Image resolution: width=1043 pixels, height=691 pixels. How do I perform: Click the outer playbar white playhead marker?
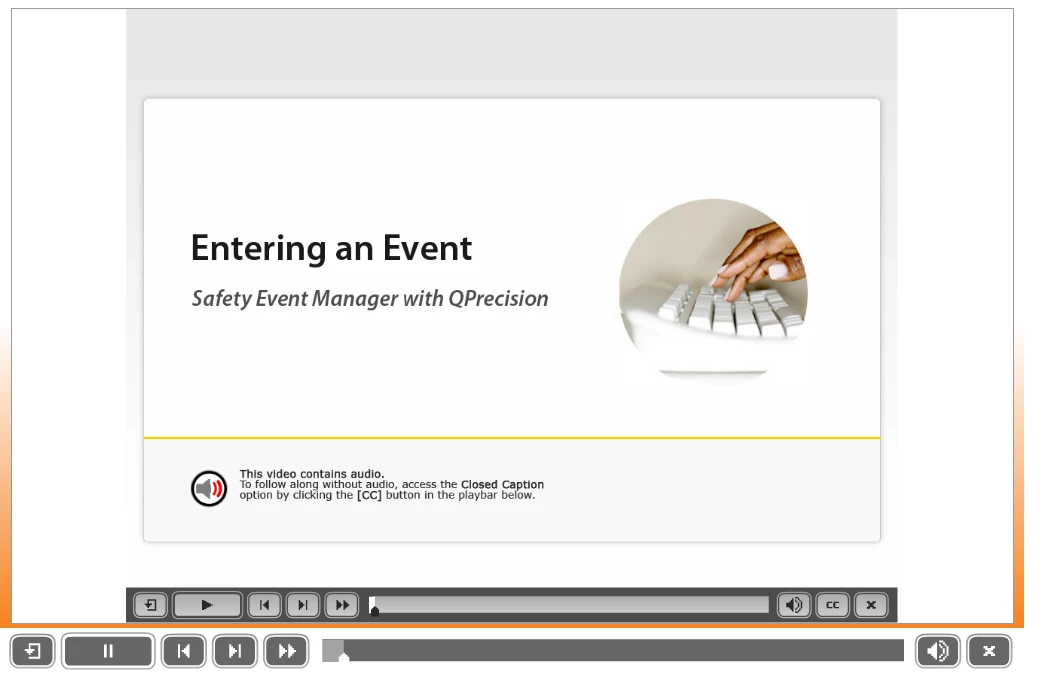tap(344, 657)
